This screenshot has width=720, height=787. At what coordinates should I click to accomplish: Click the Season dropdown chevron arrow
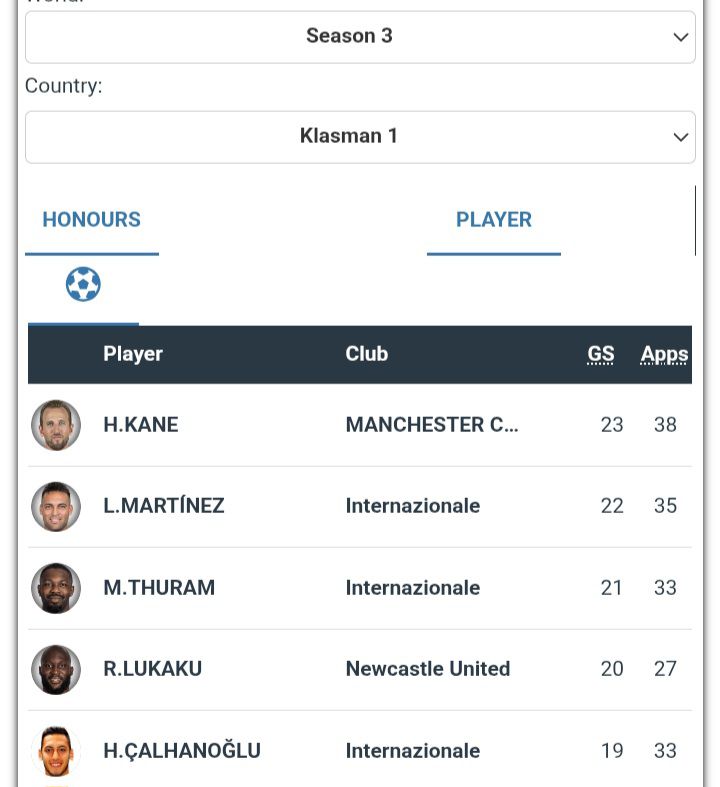681,37
